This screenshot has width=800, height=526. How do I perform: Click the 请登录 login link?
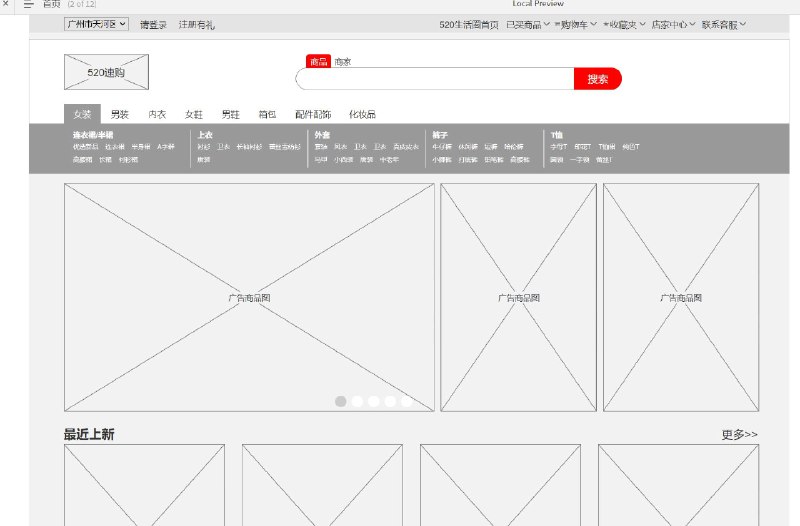coord(154,24)
